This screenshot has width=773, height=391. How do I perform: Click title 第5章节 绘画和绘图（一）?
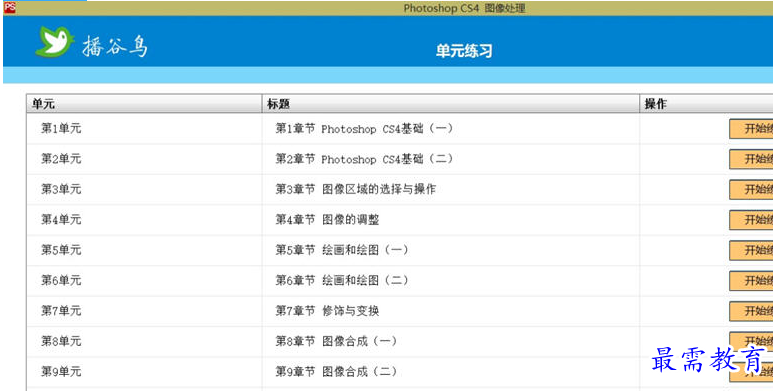pos(342,250)
